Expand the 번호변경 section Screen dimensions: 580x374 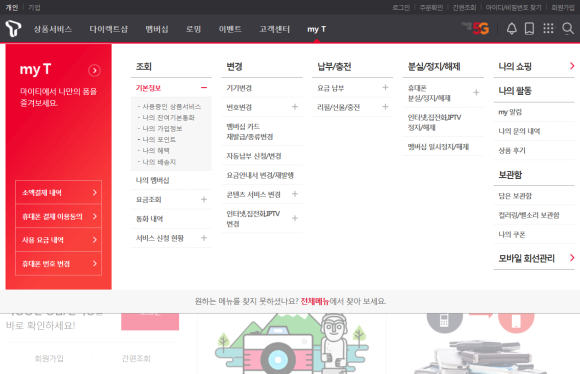(x=295, y=107)
